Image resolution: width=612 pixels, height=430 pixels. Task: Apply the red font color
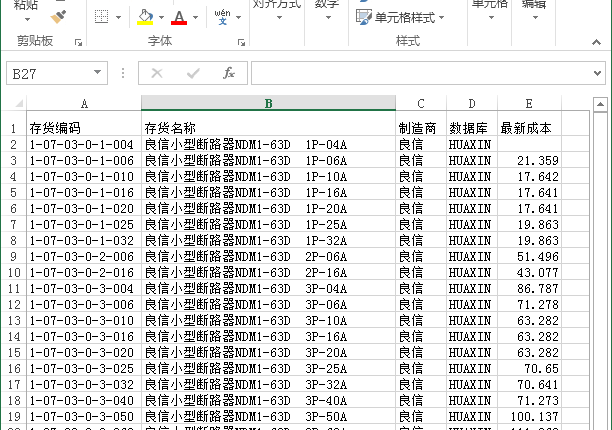tap(179, 17)
